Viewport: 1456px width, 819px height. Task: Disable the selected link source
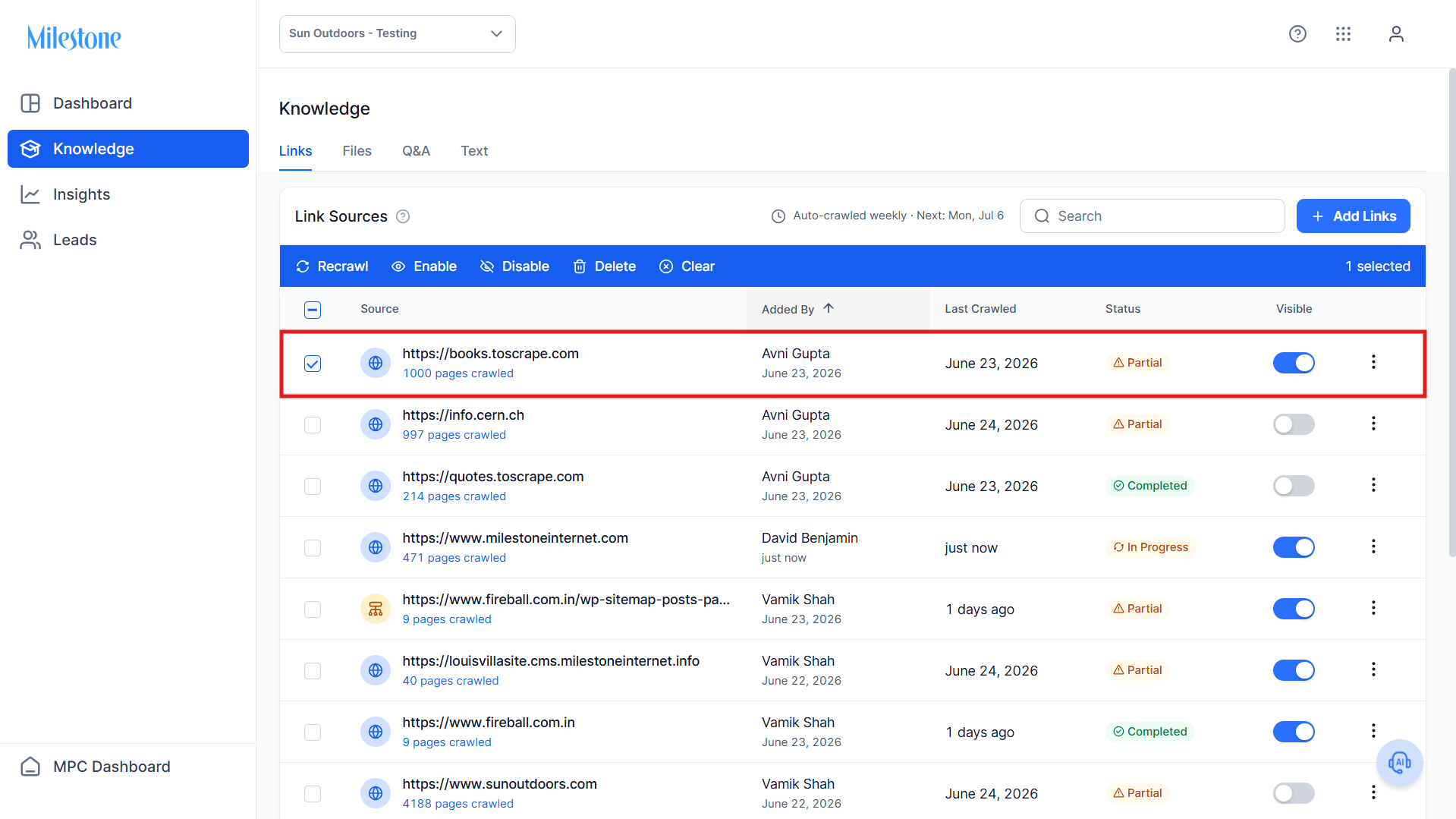point(514,266)
